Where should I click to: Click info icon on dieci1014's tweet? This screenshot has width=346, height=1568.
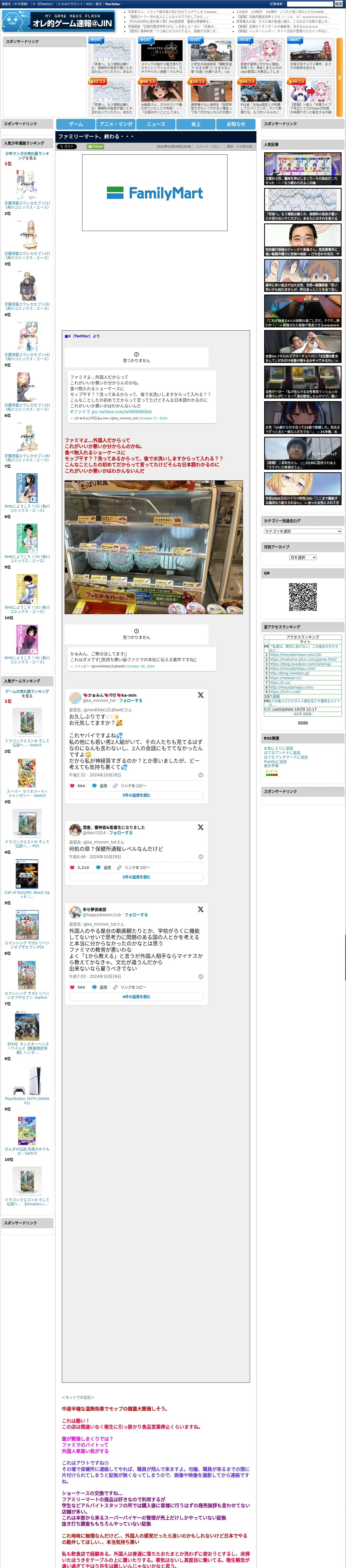pyautogui.click(x=201, y=857)
